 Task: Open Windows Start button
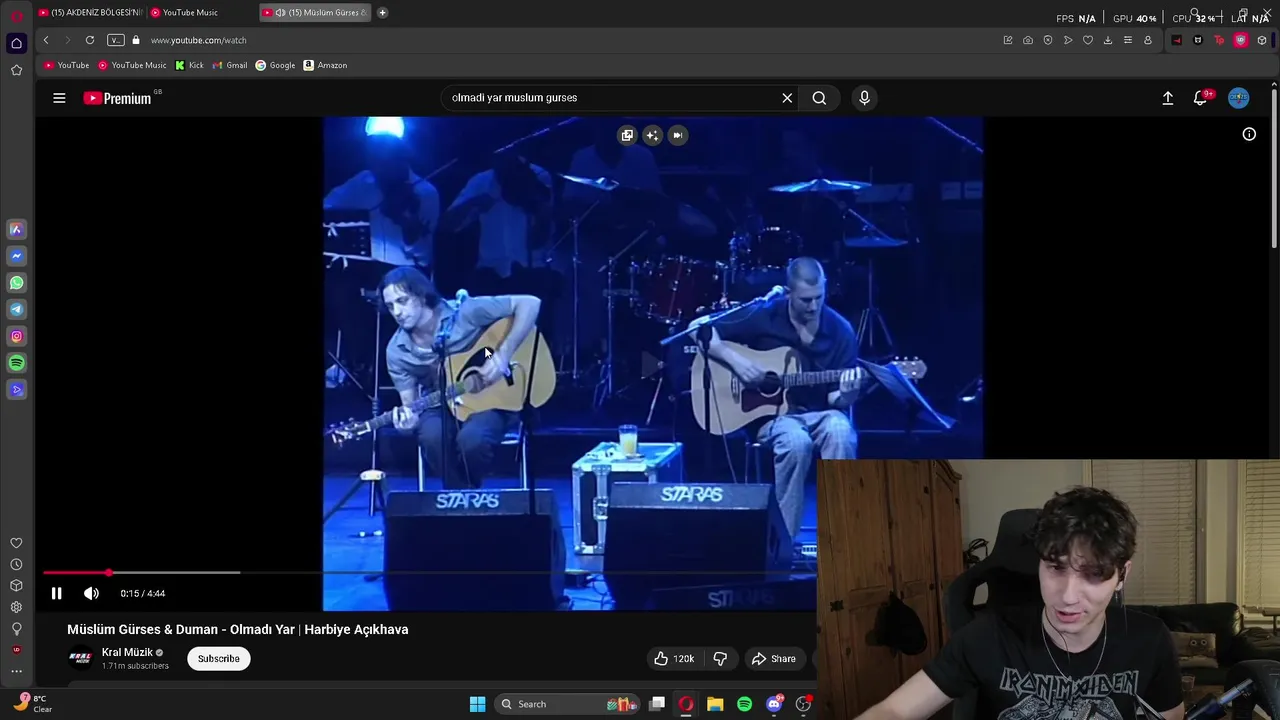[477, 704]
